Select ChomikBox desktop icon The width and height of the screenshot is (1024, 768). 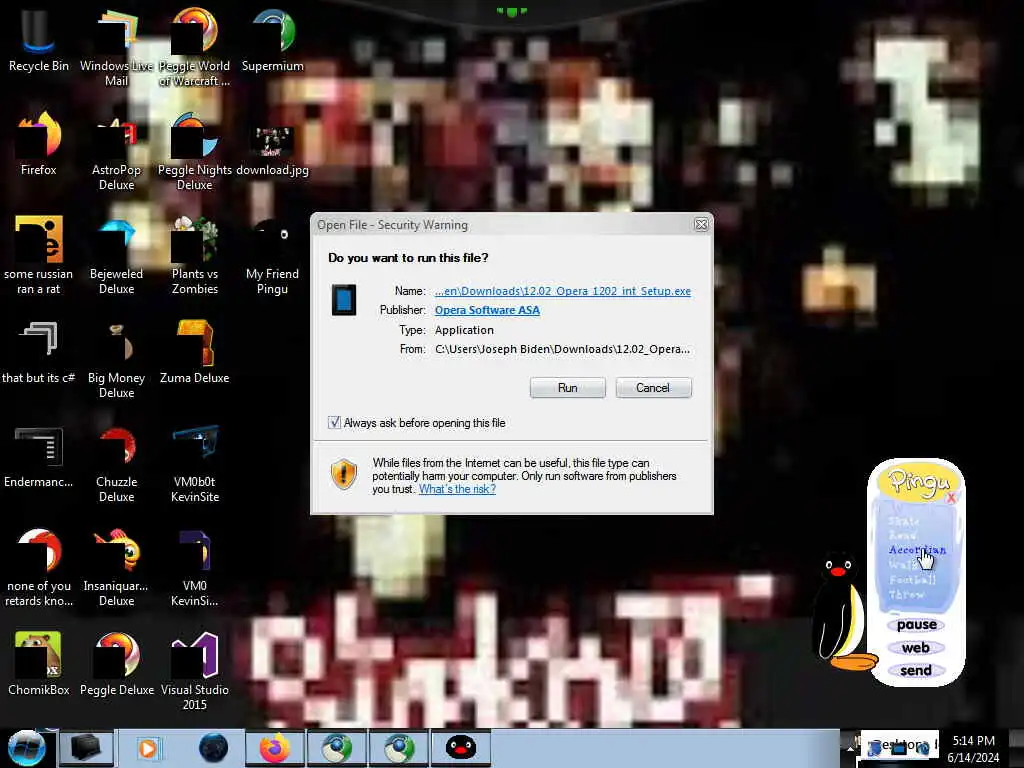point(38,664)
